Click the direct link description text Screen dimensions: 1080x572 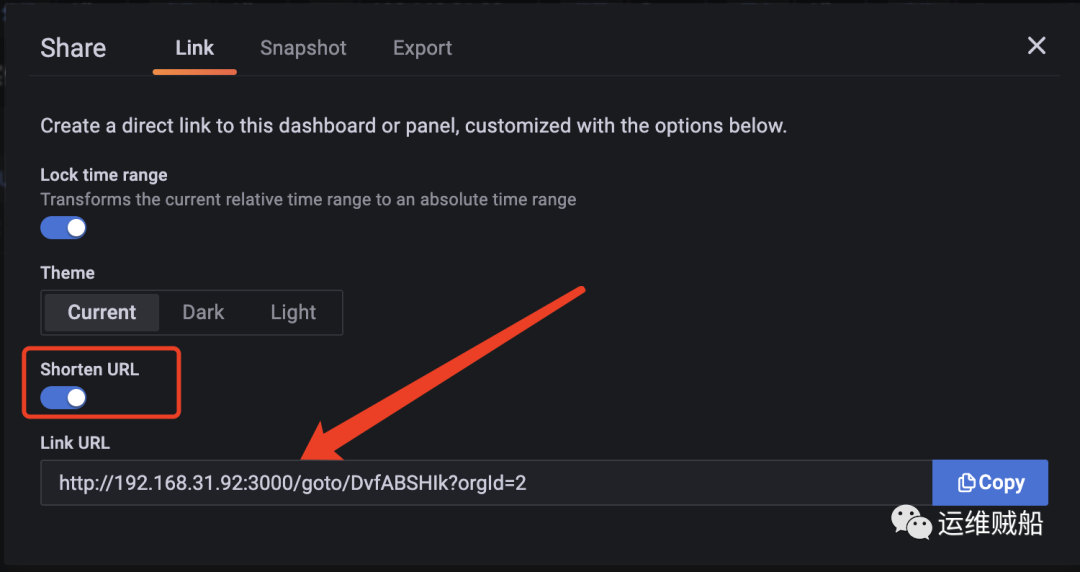coord(413,126)
